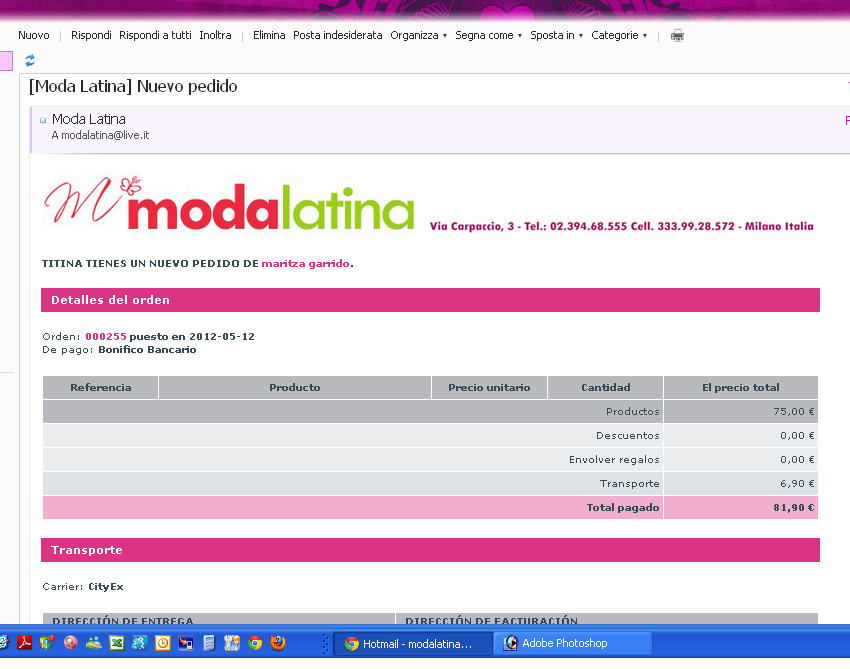Open the Sposta in dropdown
850x669 pixels.
click(x=557, y=35)
